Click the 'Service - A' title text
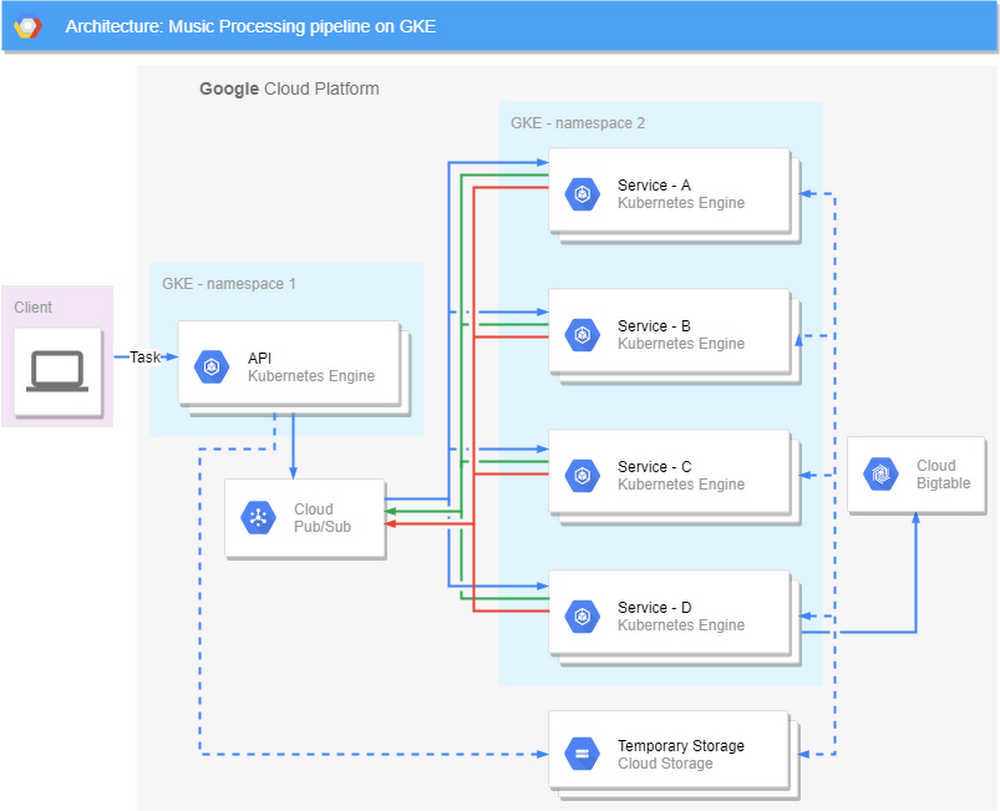The image size is (1000, 811). [x=654, y=186]
